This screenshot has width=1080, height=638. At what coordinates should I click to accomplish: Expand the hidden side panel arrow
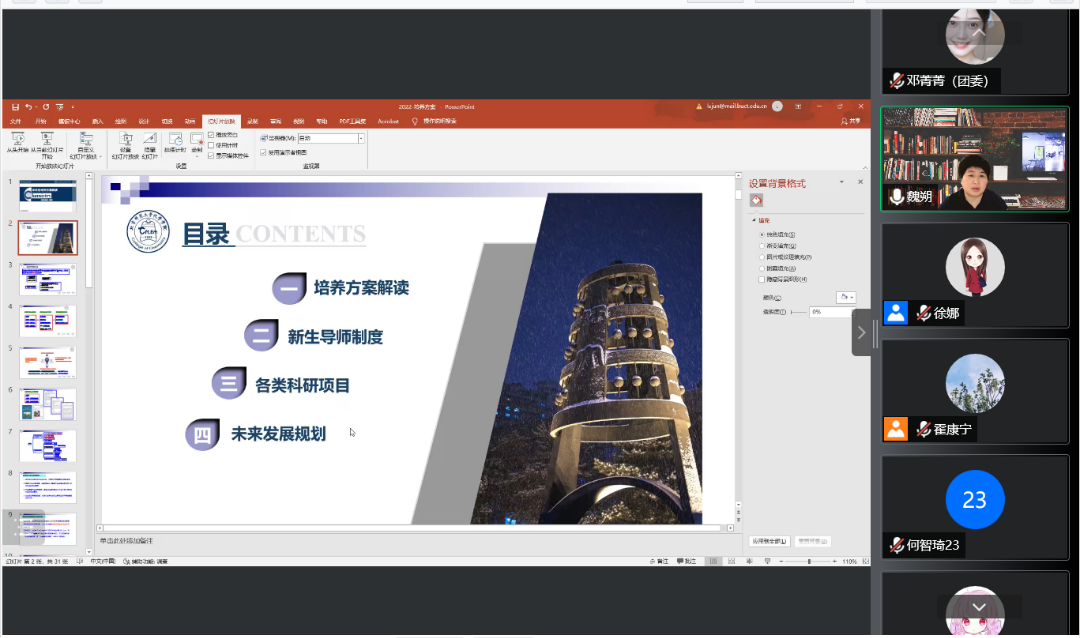pos(862,332)
